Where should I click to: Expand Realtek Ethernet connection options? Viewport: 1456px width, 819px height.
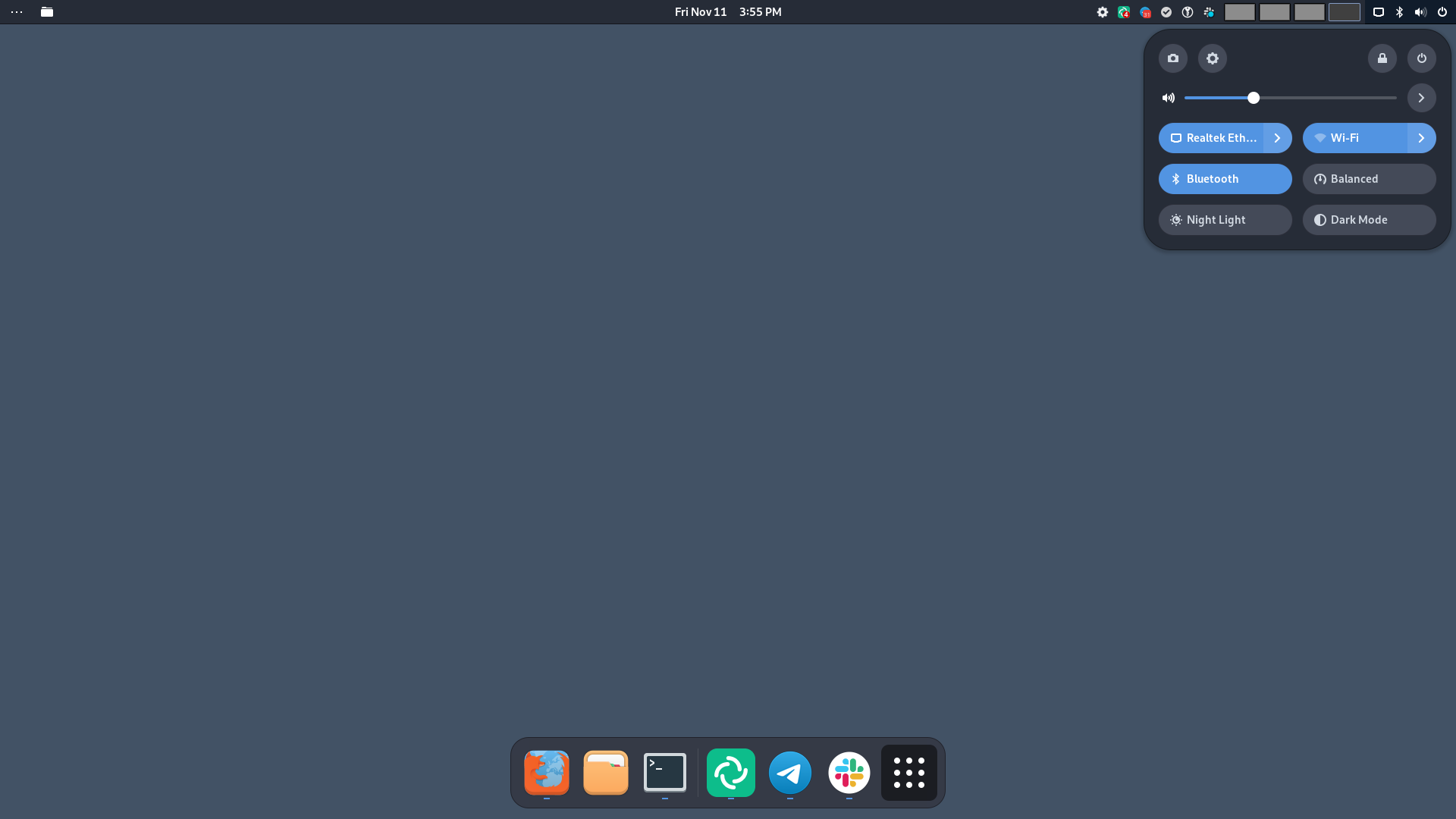[1278, 138]
